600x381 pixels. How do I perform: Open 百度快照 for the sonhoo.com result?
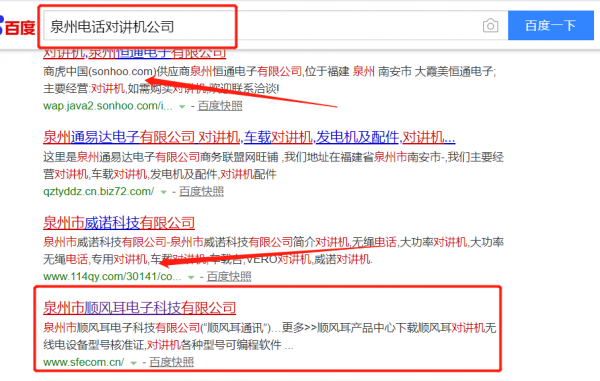[220, 106]
